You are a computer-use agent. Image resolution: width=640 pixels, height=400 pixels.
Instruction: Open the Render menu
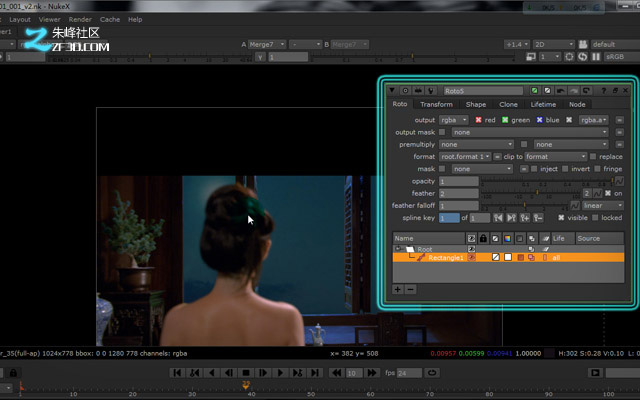(80, 19)
